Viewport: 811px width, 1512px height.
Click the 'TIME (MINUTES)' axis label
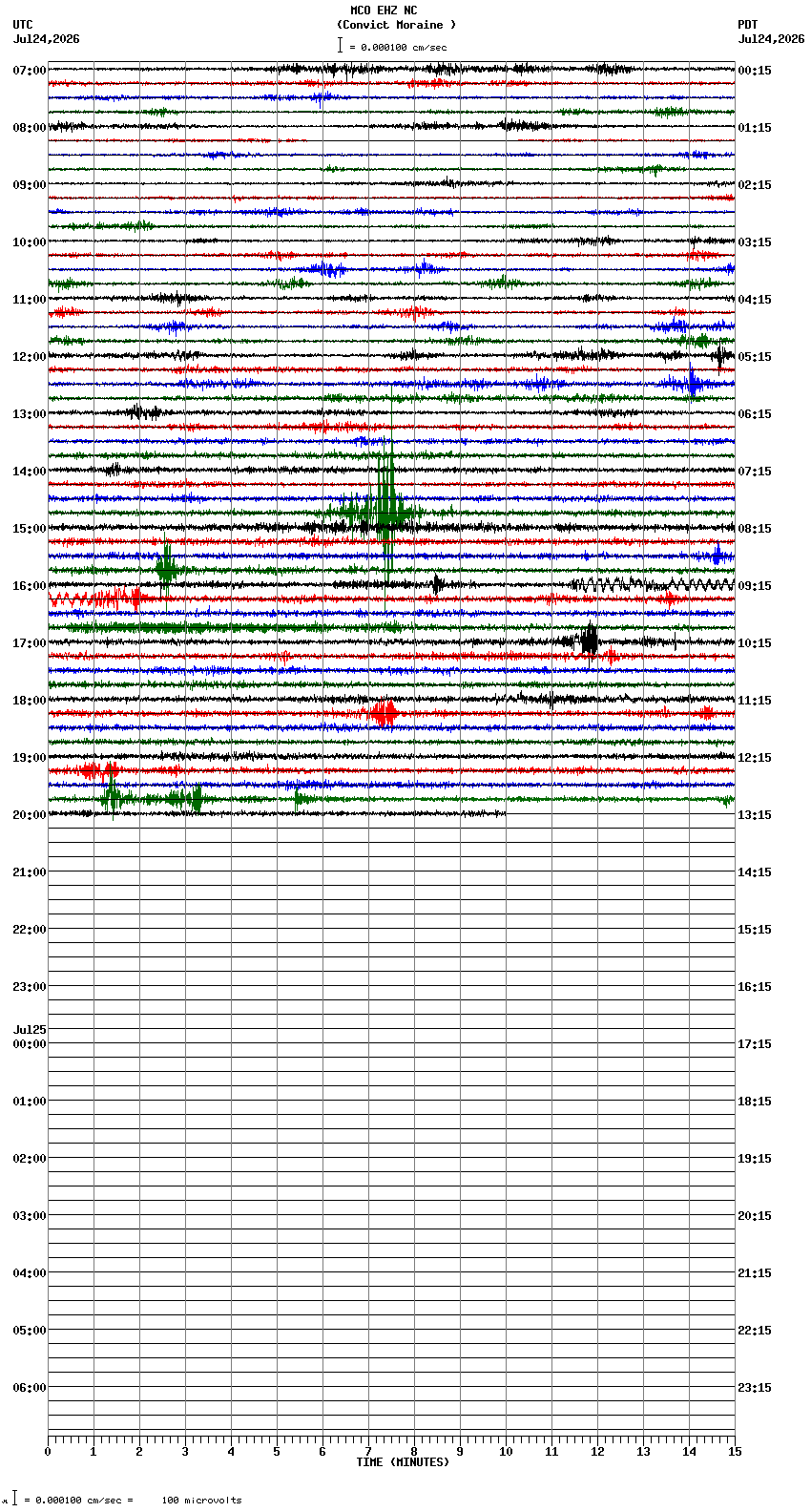(x=403, y=1462)
